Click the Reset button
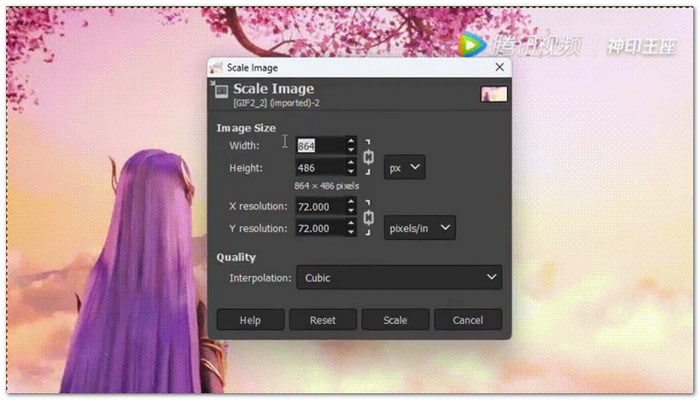The width and height of the screenshot is (700, 400). click(x=323, y=320)
